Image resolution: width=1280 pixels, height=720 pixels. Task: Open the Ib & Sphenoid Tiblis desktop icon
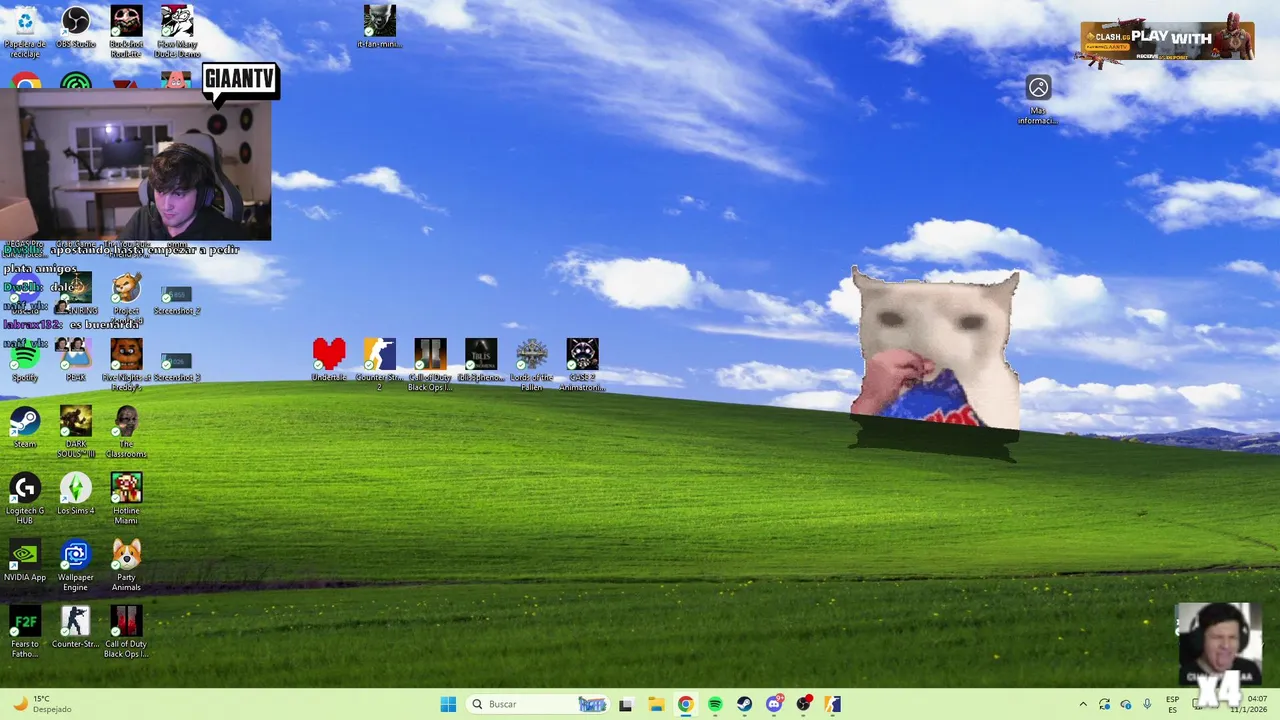coord(481,360)
